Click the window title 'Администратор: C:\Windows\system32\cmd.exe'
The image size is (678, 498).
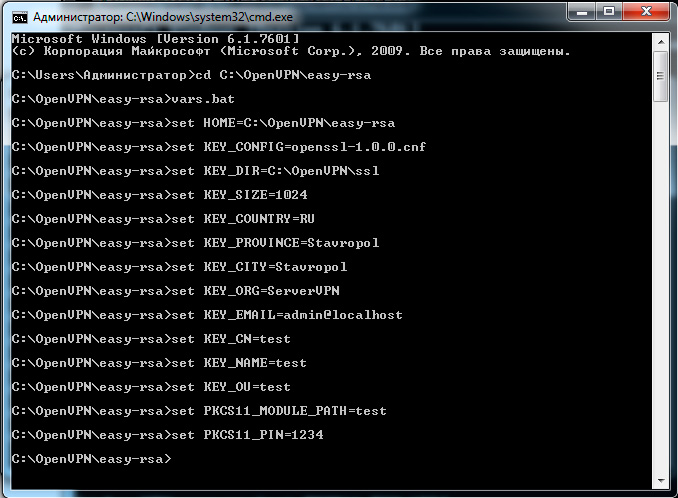click(163, 17)
